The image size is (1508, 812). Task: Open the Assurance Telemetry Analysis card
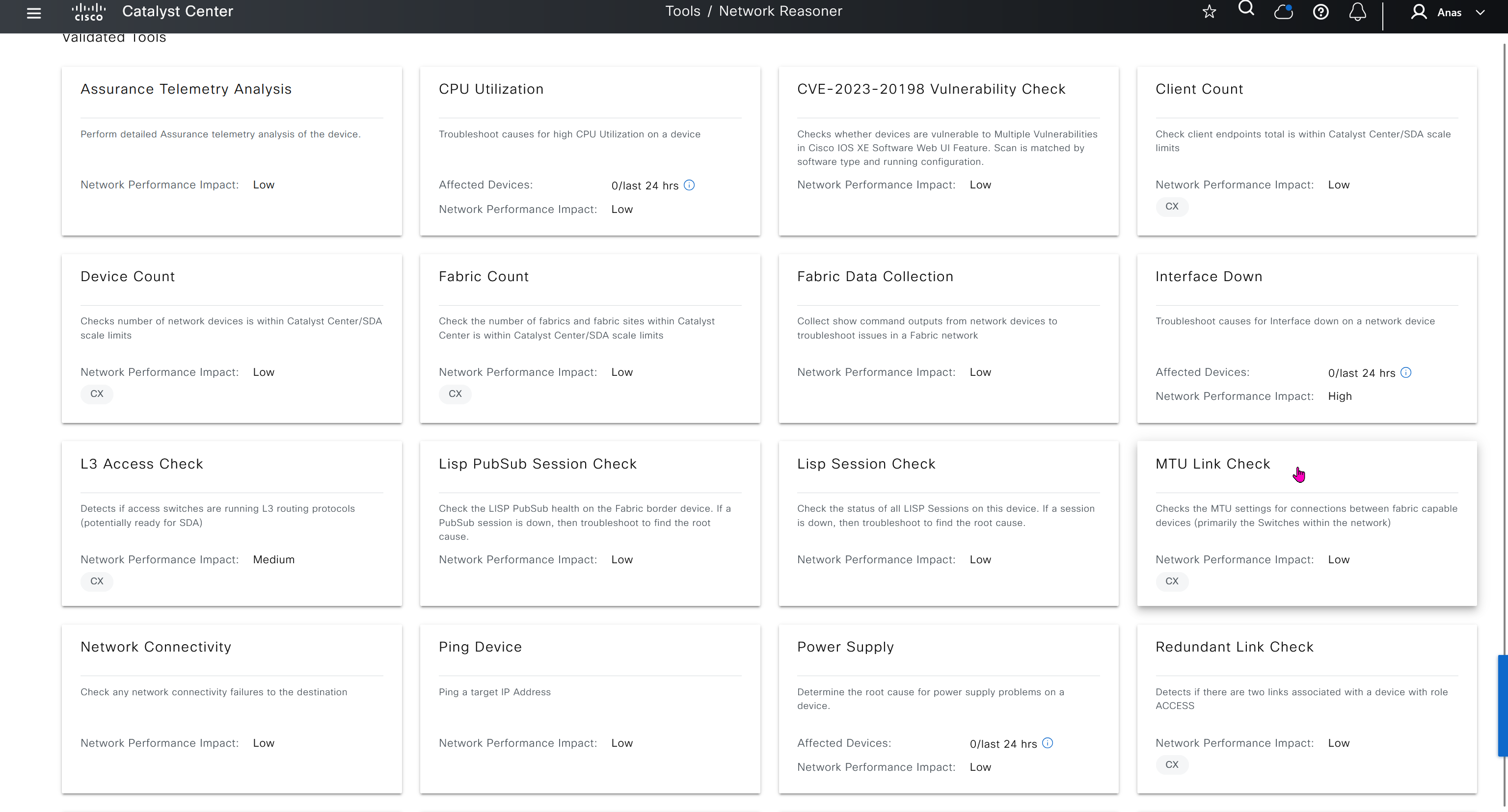click(x=186, y=89)
